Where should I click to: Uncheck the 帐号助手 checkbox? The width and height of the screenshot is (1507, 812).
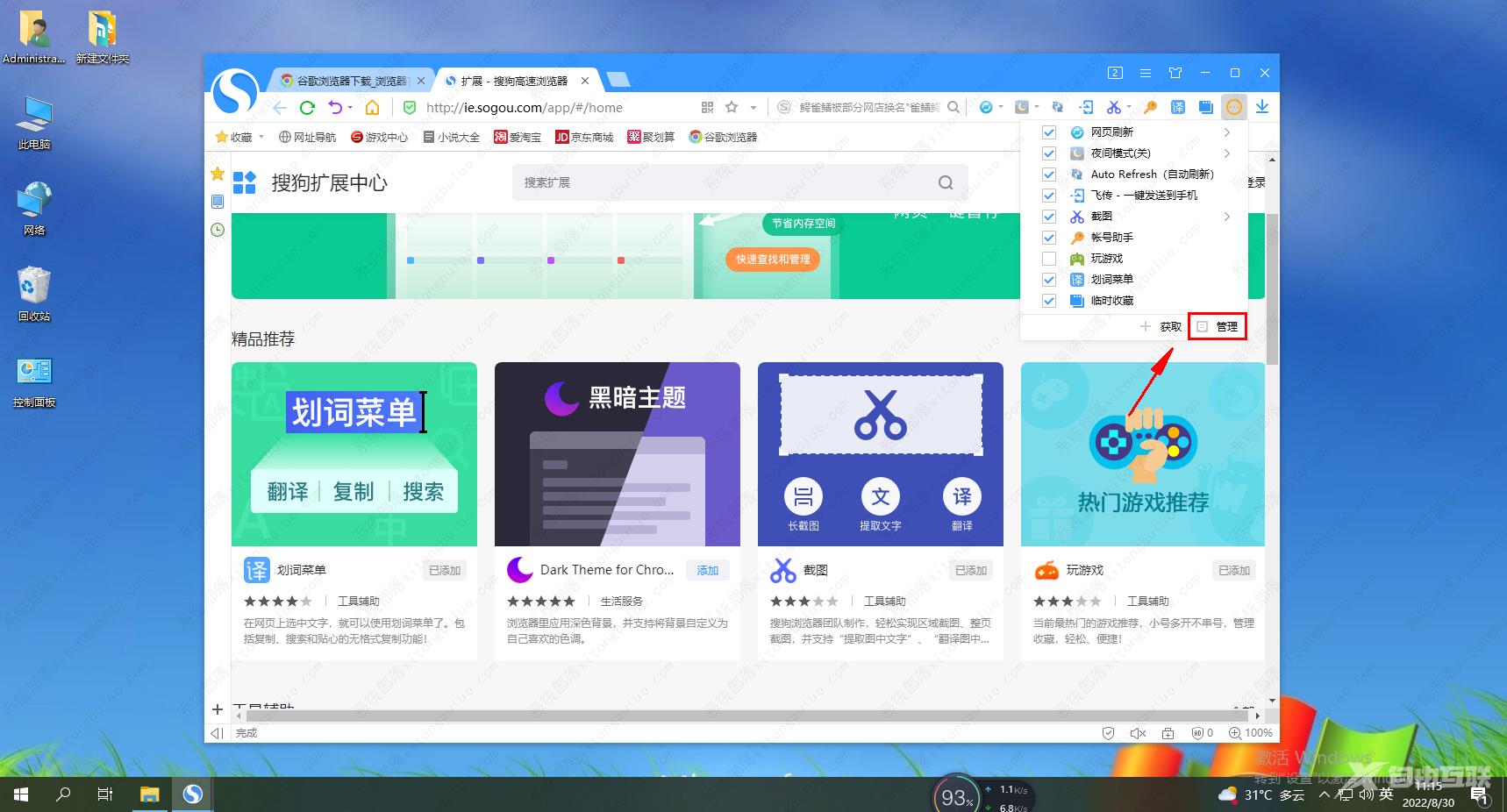pyautogui.click(x=1049, y=238)
